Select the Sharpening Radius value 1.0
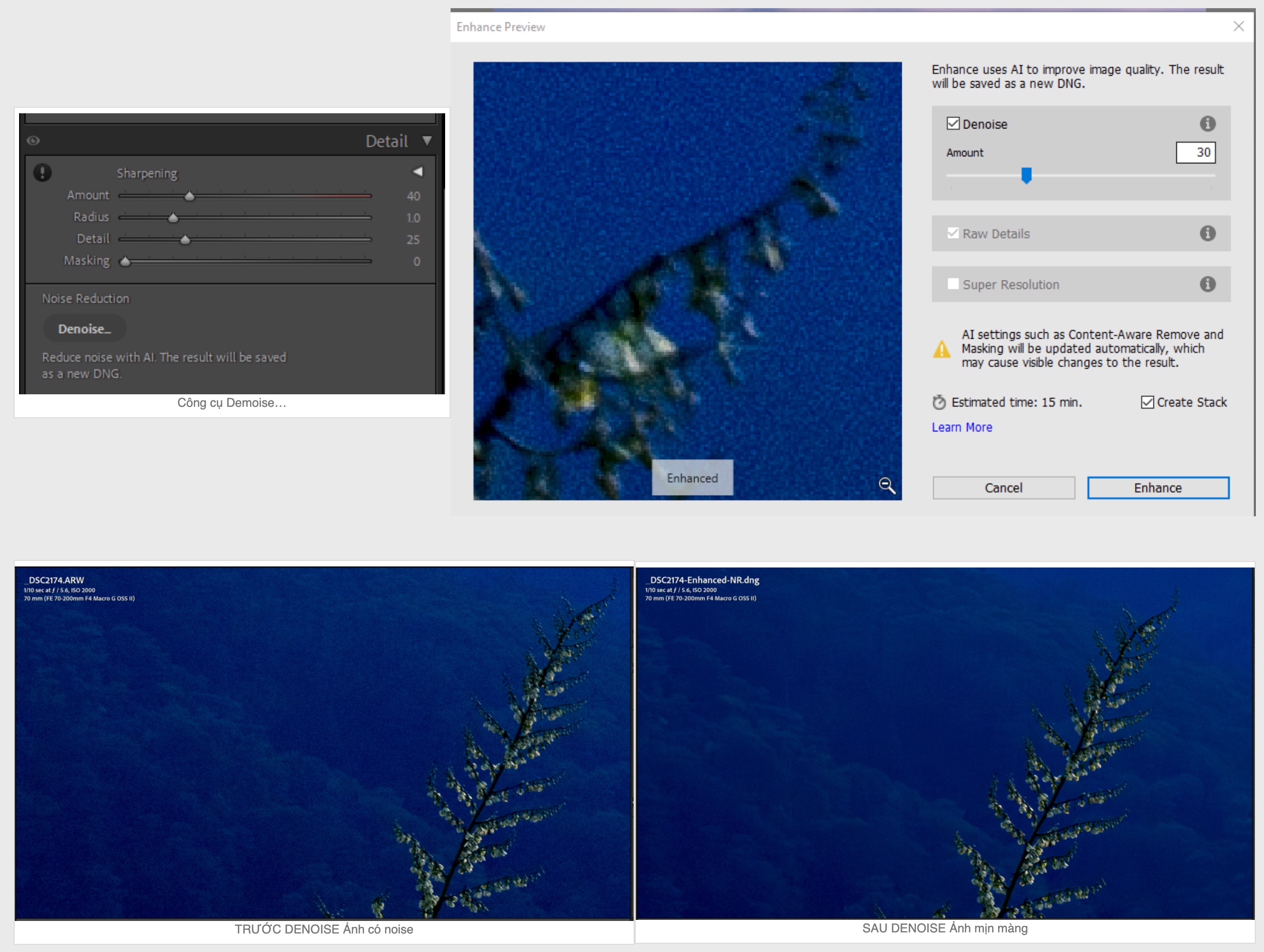 pyautogui.click(x=413, y=218)
